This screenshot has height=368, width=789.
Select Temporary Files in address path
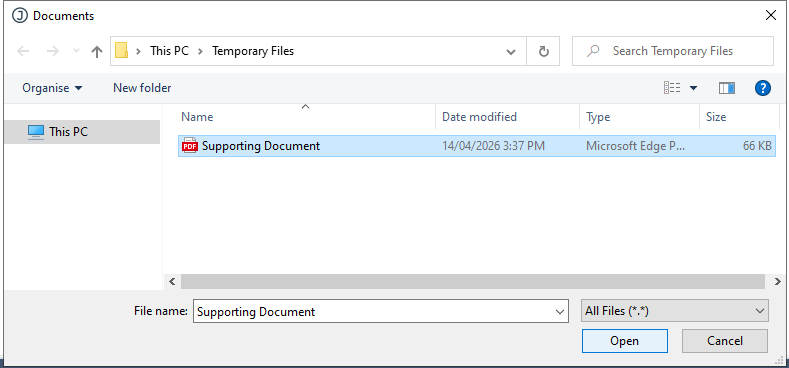[x=253, y=51]
